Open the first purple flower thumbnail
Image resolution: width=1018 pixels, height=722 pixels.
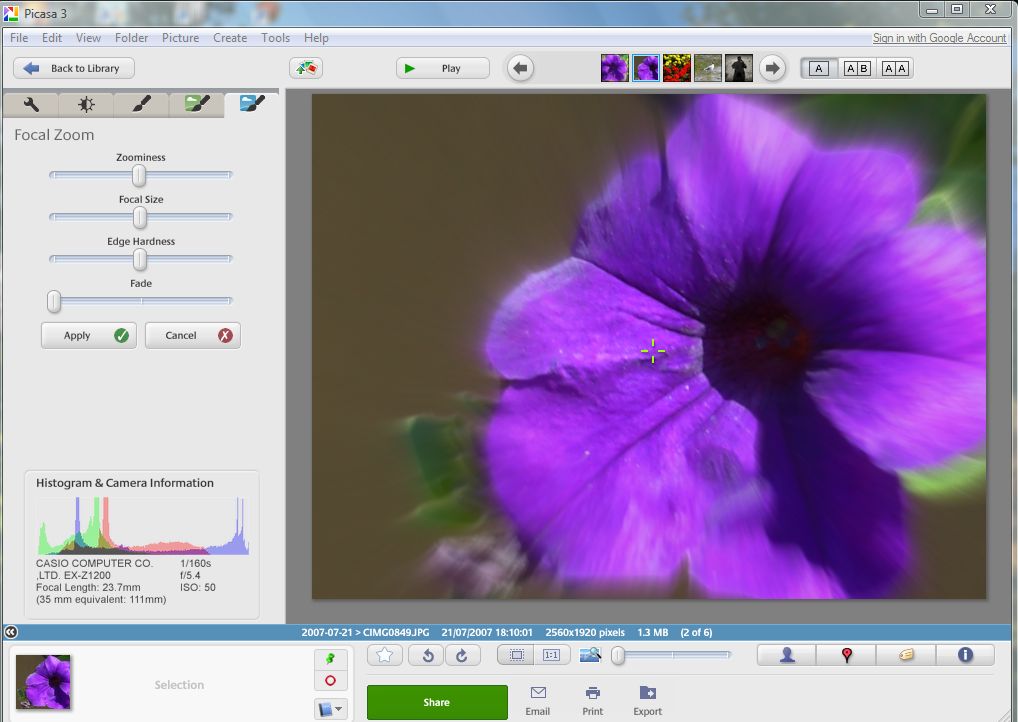click(614, 68)
